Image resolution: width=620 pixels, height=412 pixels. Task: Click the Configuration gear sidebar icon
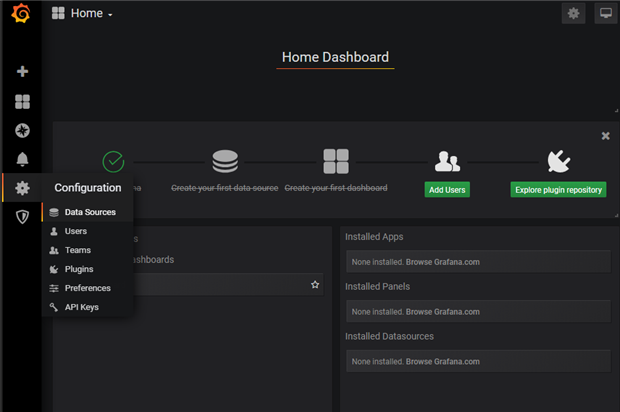(x=23, y=188)
